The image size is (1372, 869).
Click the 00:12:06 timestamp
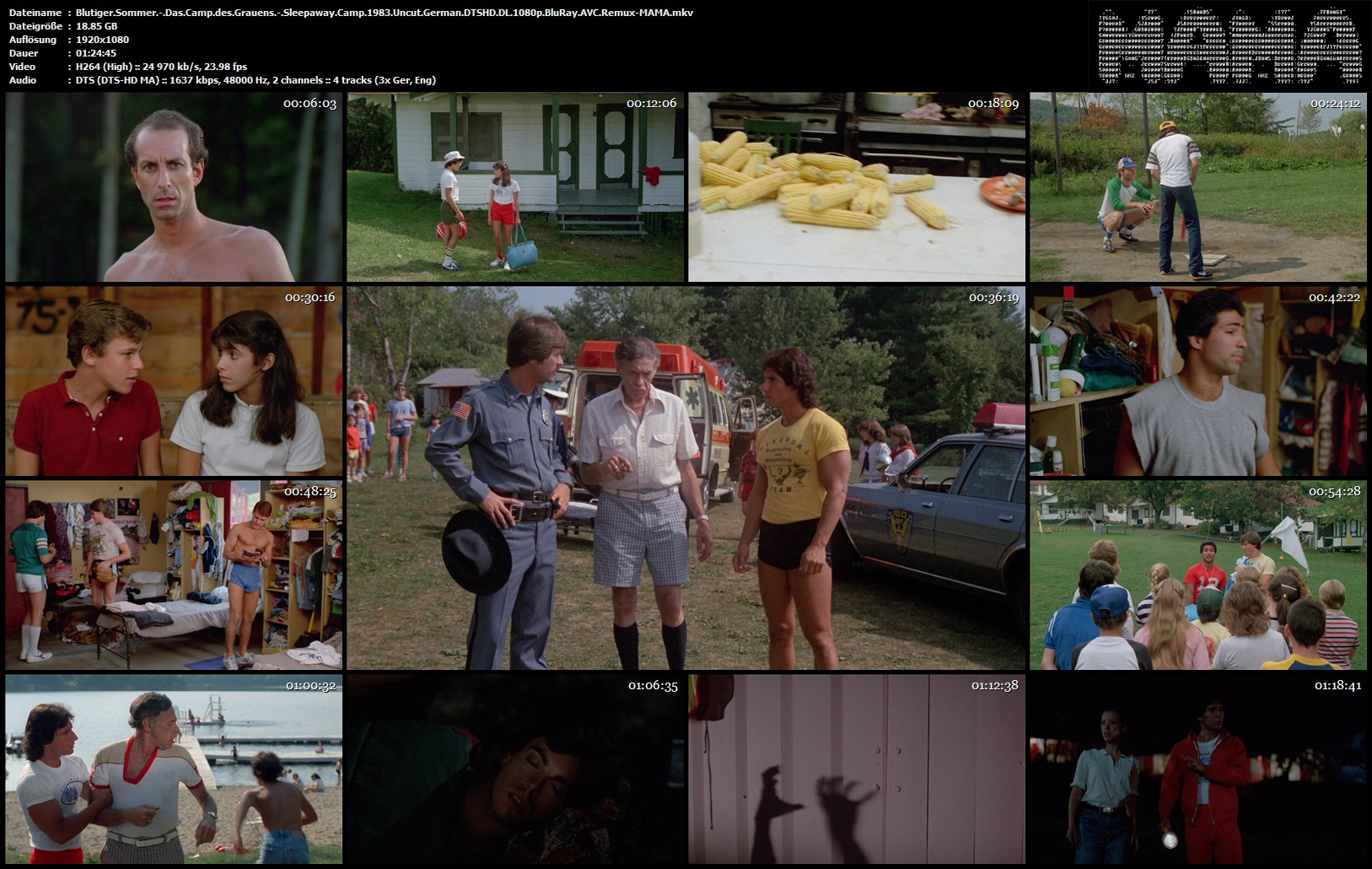coord(651,104)
